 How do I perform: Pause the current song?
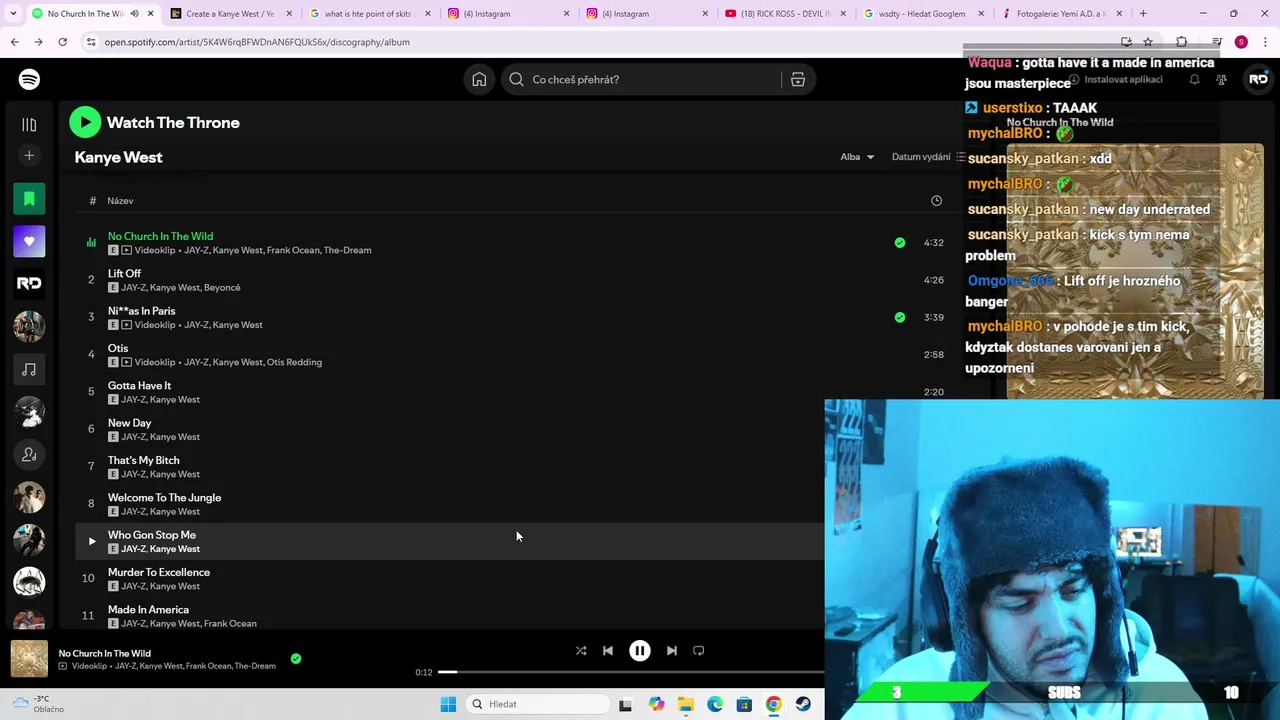click(639, 650)
